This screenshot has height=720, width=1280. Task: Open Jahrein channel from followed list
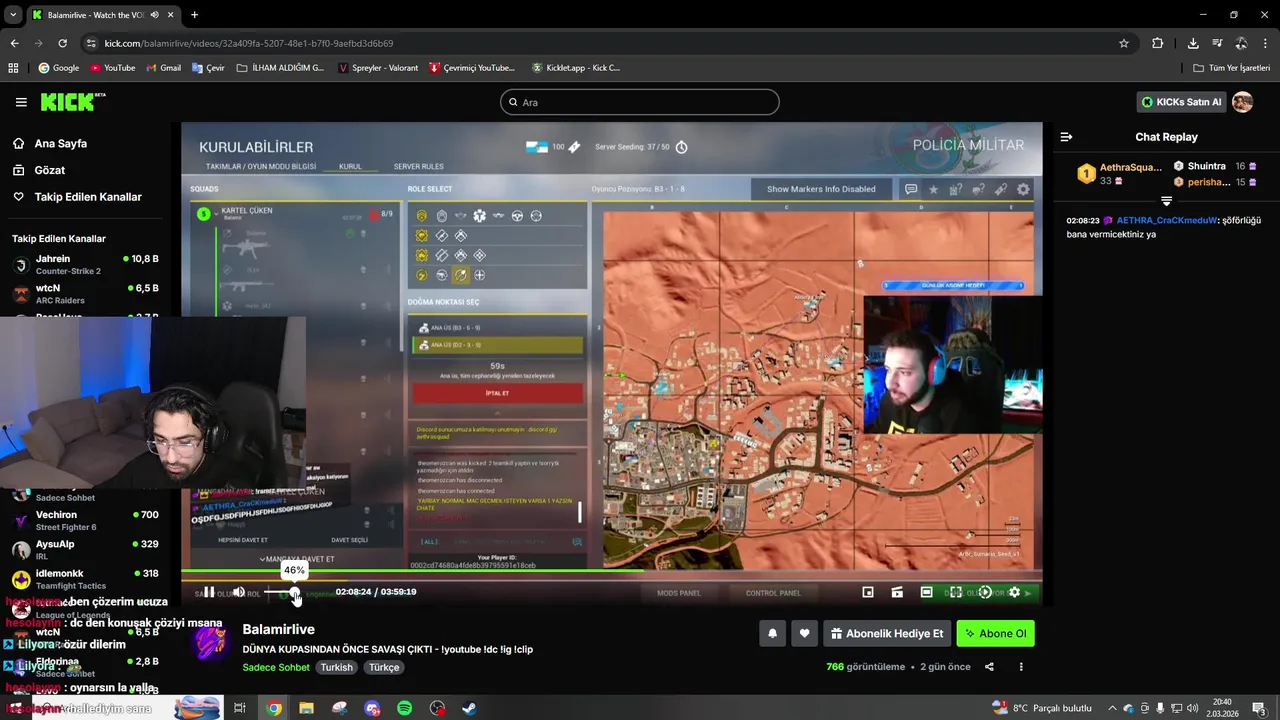click(85, 264)
